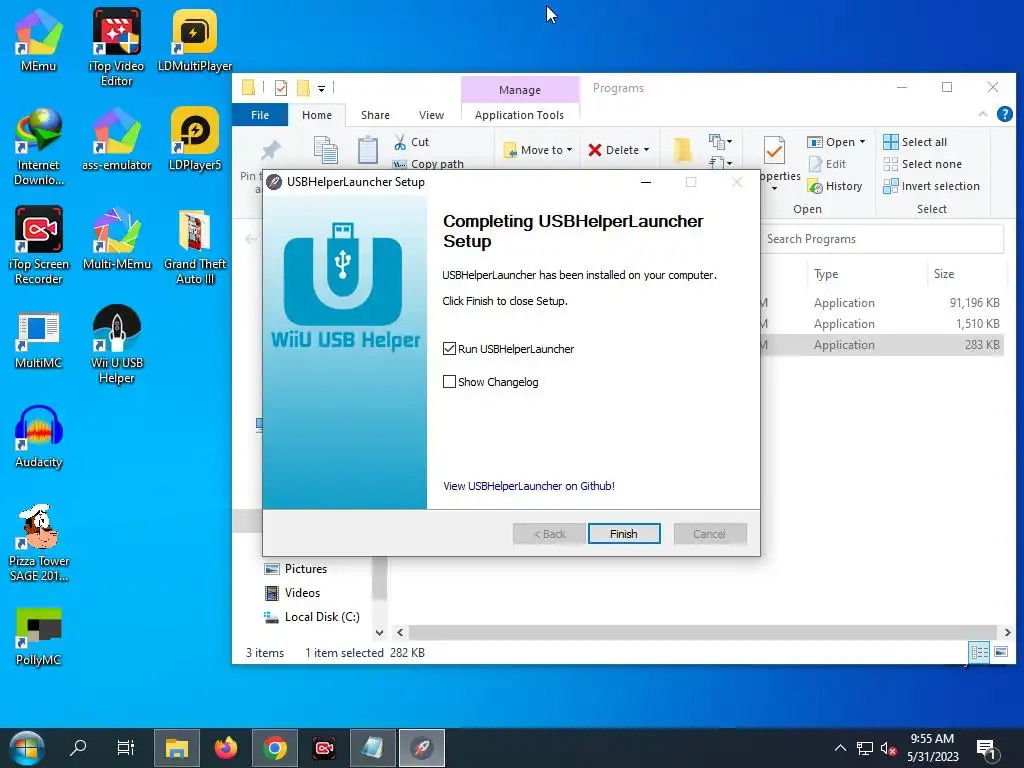Select the Audacity desktop icon
This screenshot has width=1024, height=768.
pos(39,436)
